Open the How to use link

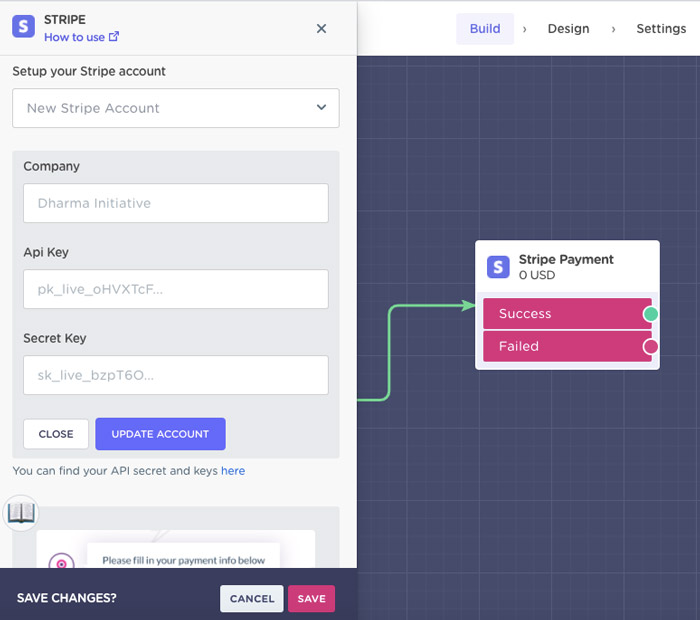81,37
